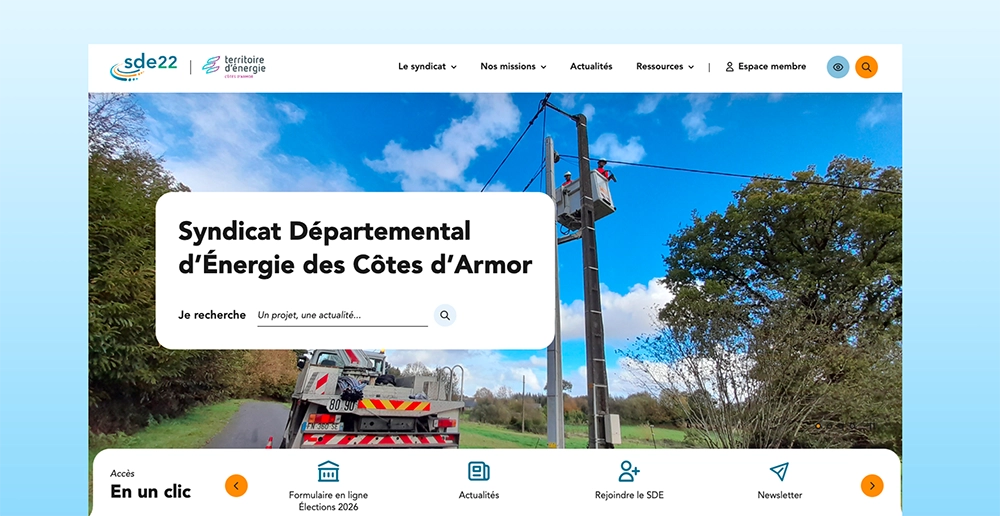Expand the Ressources menu chevron
The width and height of the screenshot is (1000, 516).
pos(691,67)
